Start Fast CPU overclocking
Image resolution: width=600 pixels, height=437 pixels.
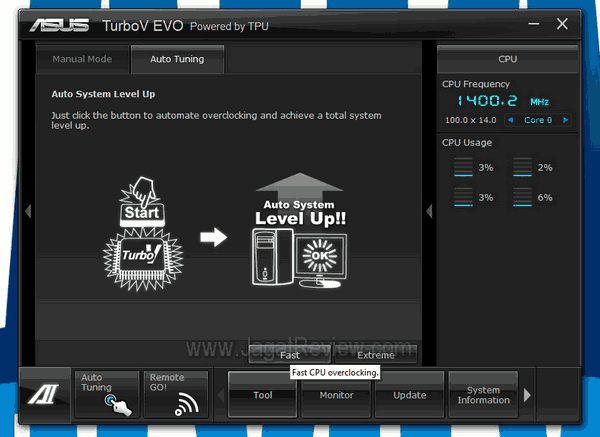pos(290,355)
